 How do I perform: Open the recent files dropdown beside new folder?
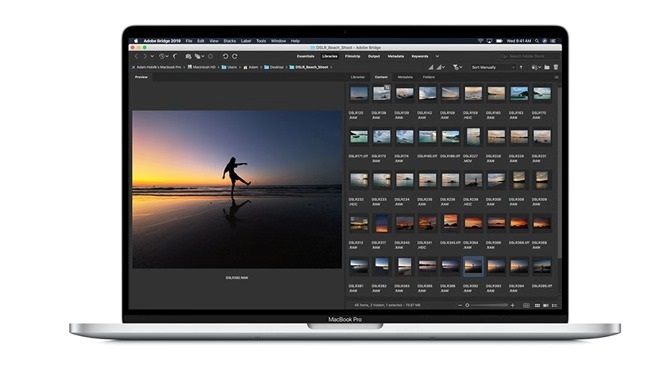[x=536, y=67]
